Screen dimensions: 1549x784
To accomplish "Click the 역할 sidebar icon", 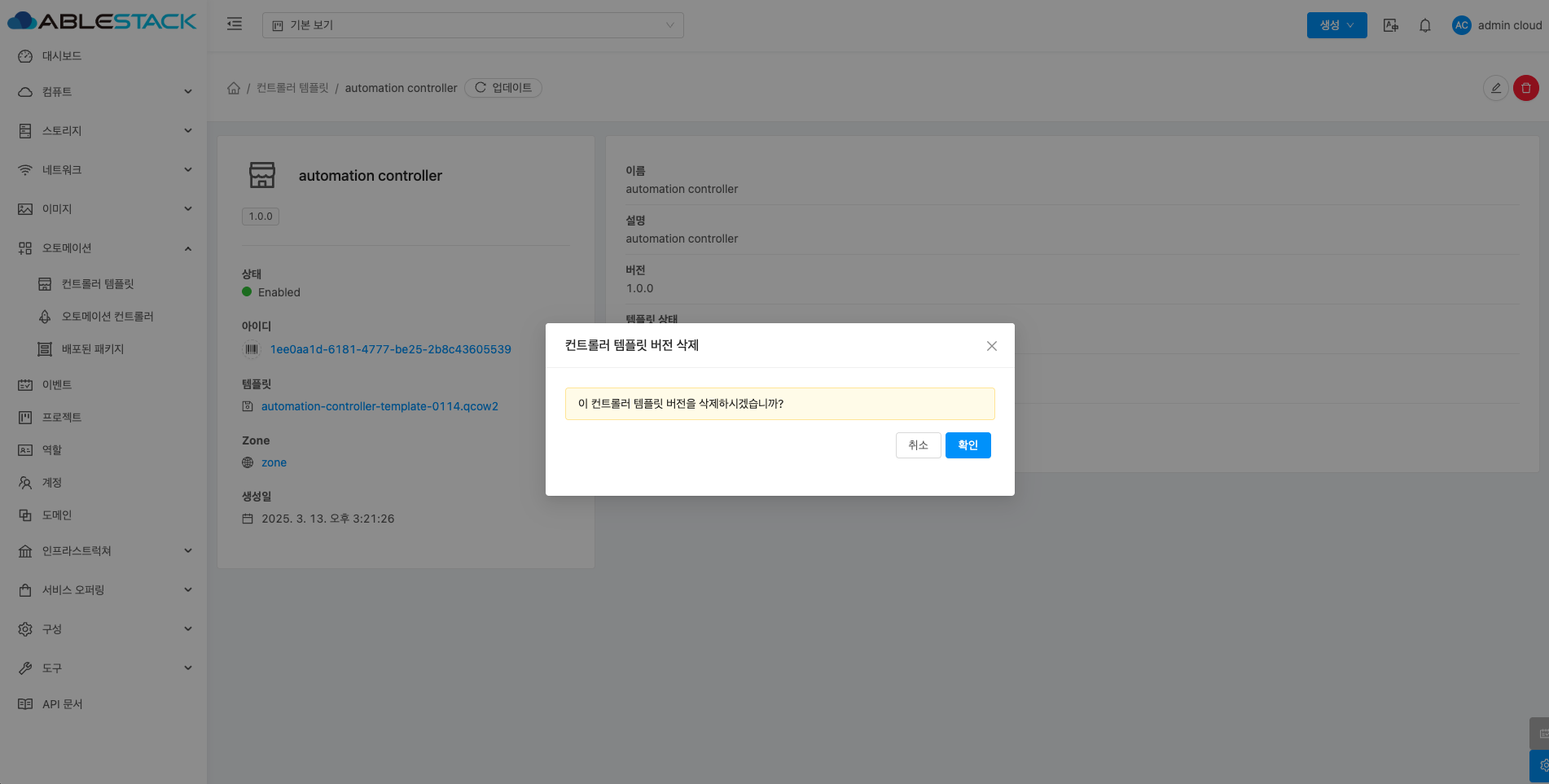I will (x=25, y=450).
